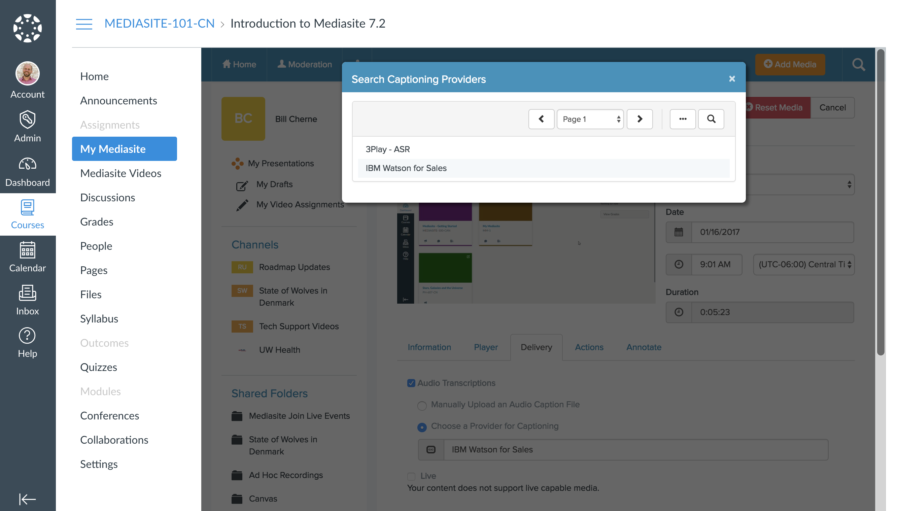900x511 pixels.
Task: Open the Account avatar
Action: coord(28,73)
